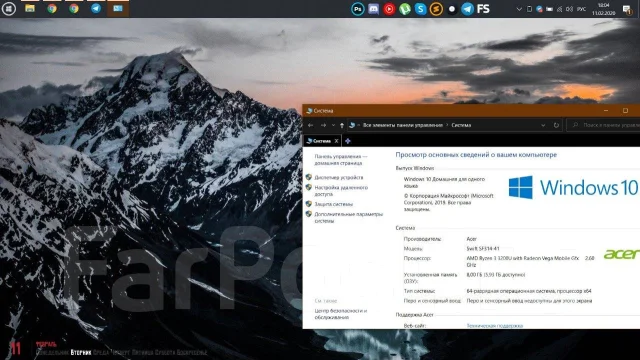This screenshot has width=640, height=360.
Task: Go up one level in Control Panel
Action: point(342,125)
